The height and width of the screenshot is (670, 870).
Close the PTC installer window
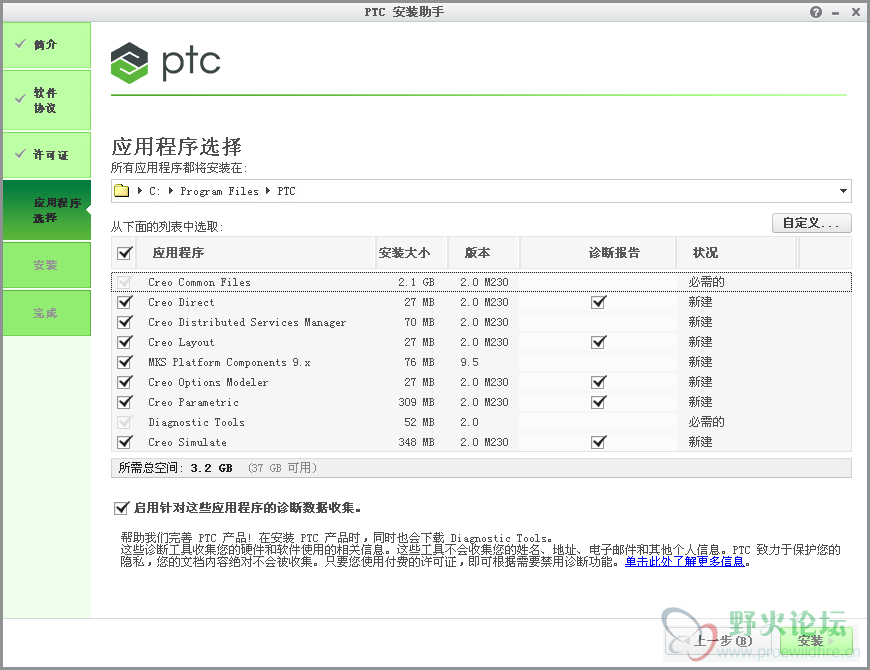[856, 12]
